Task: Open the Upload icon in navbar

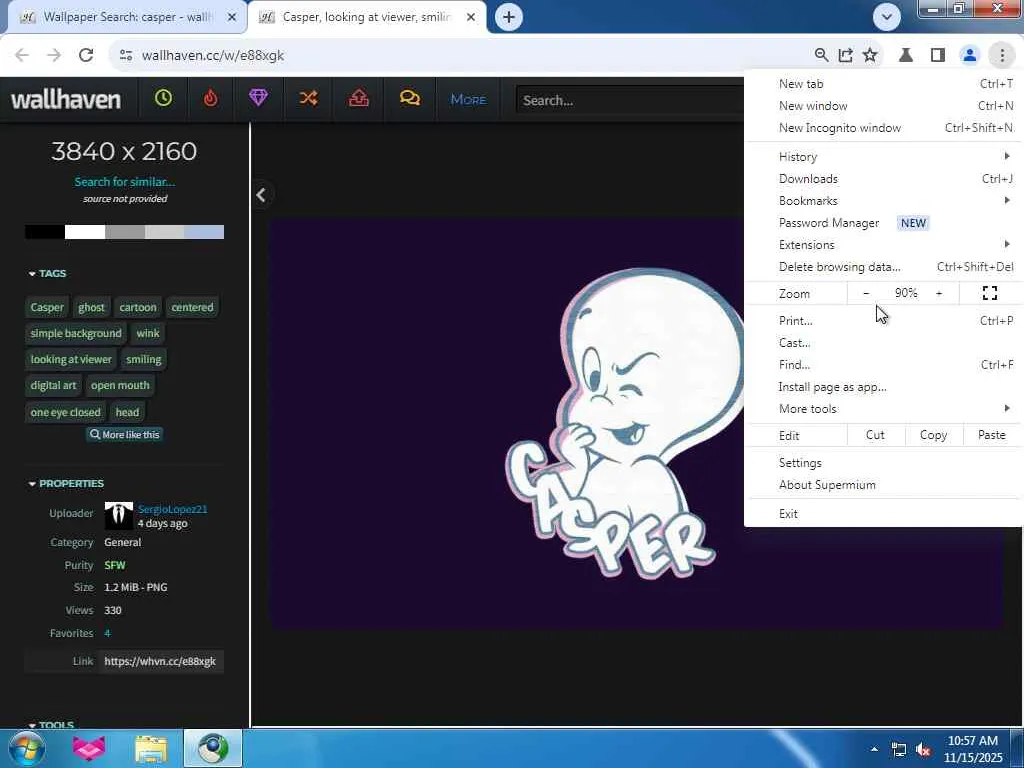Action: point(359,99)
